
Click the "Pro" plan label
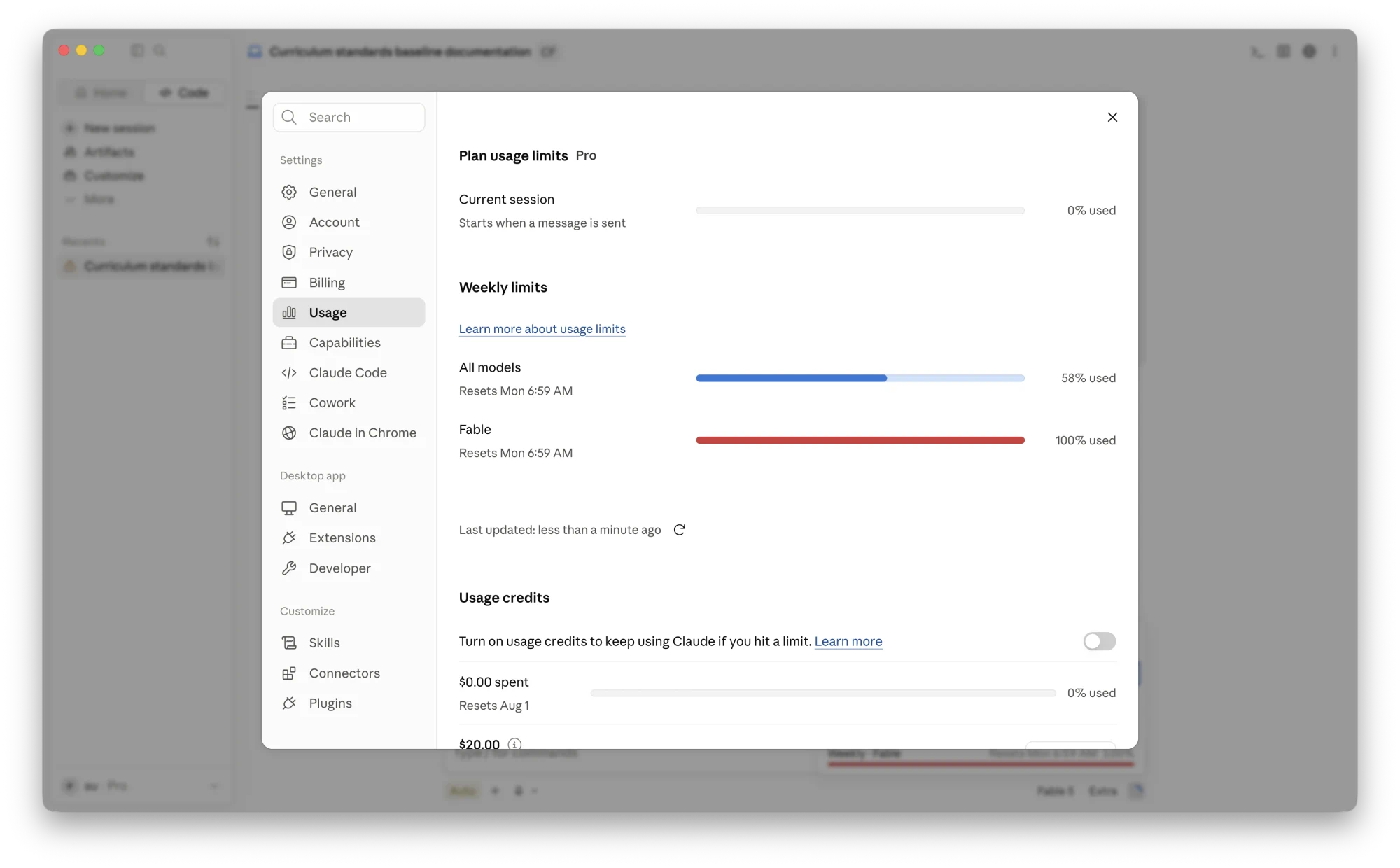coord(586,155)
